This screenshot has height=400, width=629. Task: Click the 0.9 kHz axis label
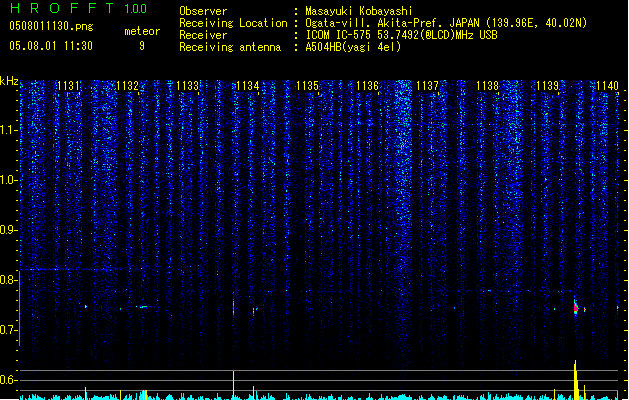click(x=8, y=230)
